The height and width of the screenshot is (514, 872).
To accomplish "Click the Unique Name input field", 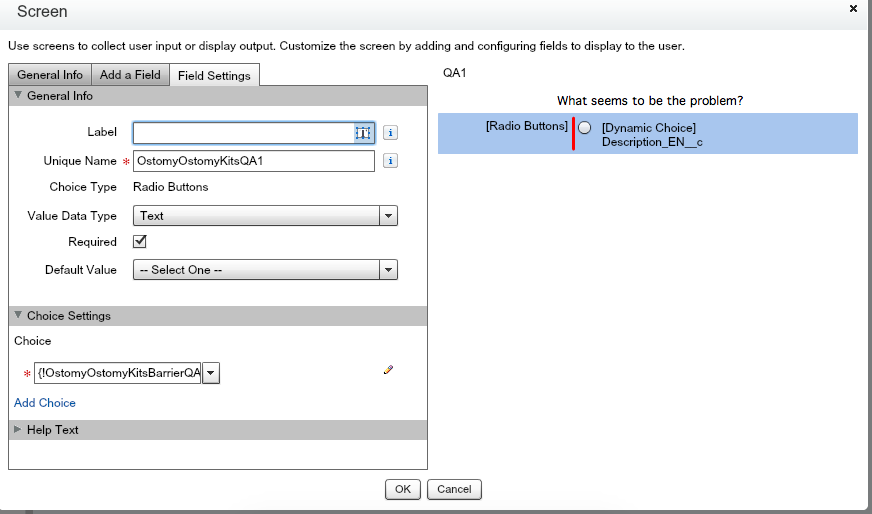I will 254,161.
